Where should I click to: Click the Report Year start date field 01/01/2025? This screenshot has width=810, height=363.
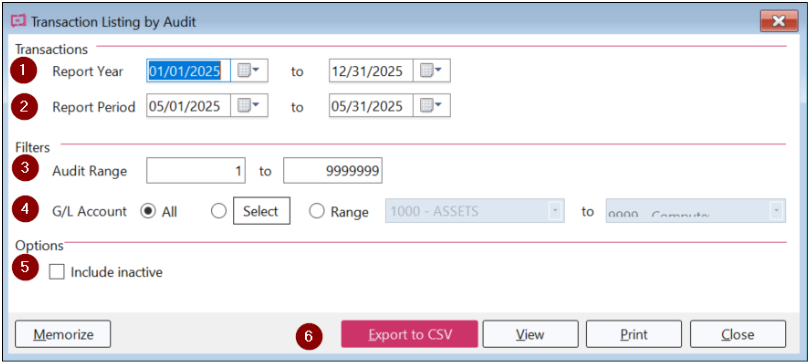189,71
